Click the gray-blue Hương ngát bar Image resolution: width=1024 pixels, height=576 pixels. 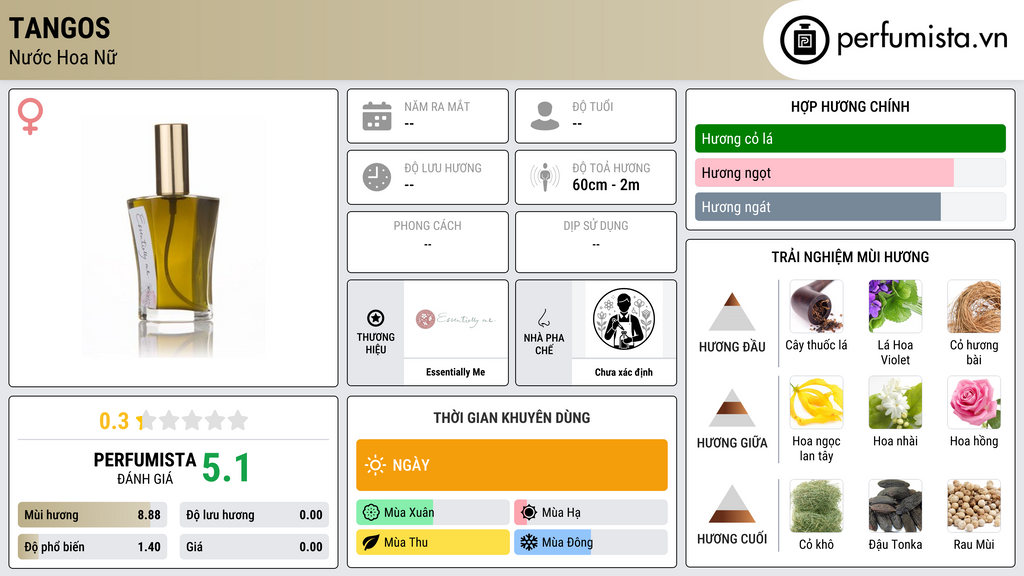click(850, 206)
